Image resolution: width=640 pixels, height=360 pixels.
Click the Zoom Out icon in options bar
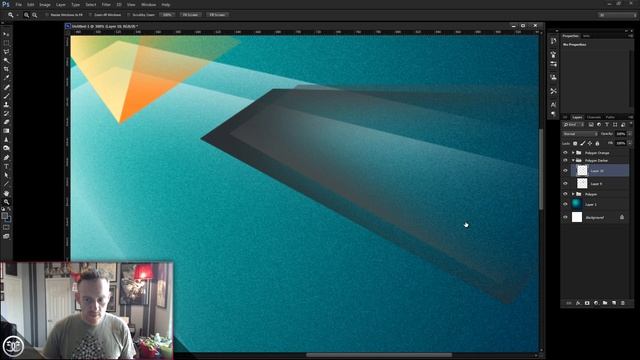click(x=35, y=15)
